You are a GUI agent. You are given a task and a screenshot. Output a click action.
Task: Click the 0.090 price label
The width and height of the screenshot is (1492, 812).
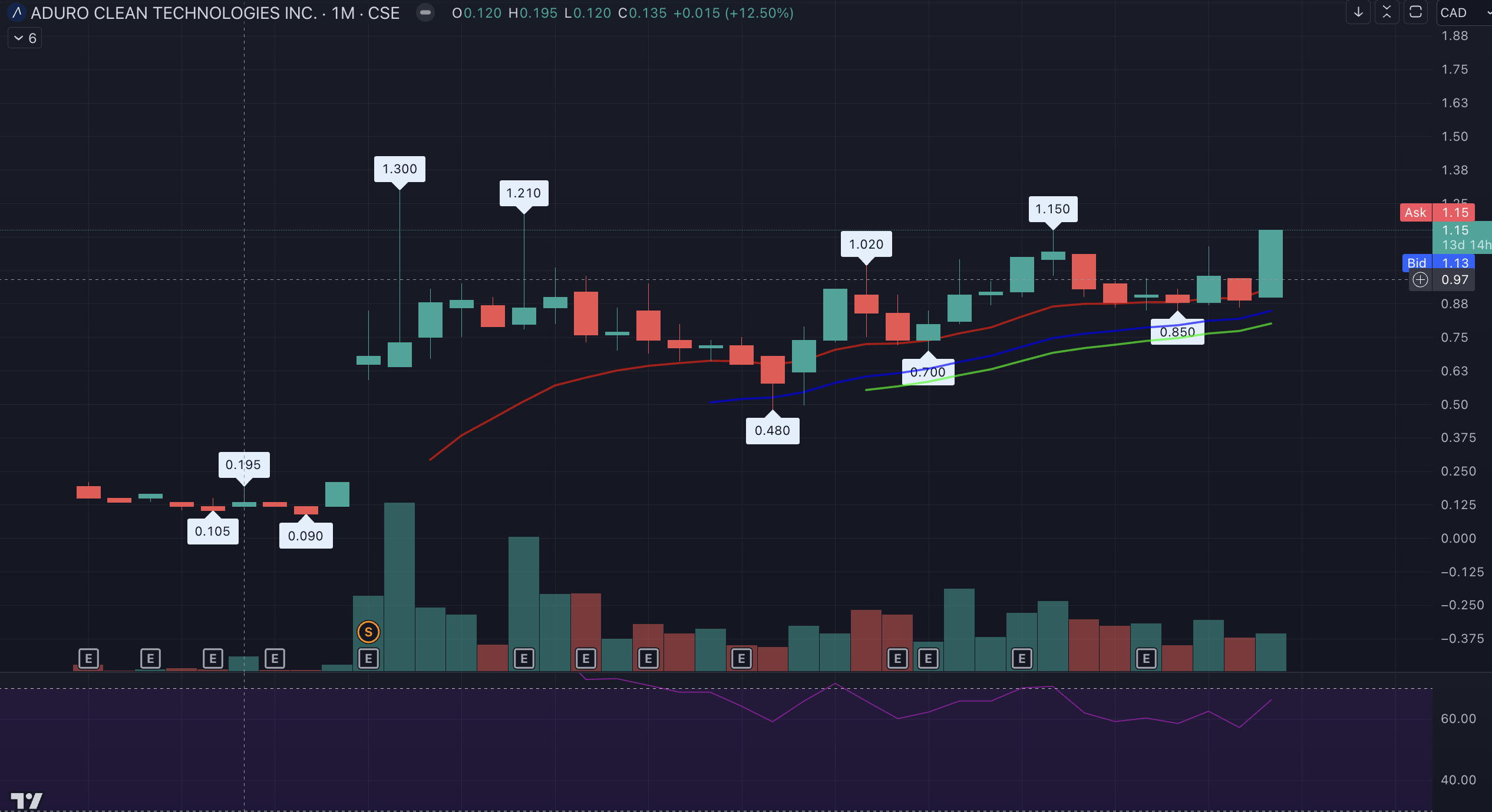[x=306, y=536]
